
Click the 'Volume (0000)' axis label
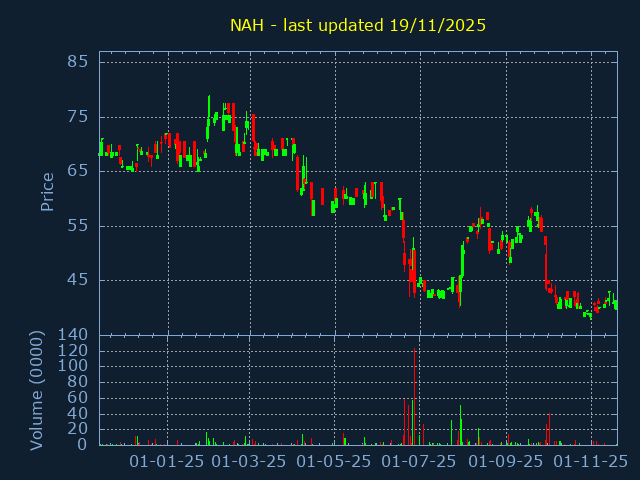coord(37,390)
